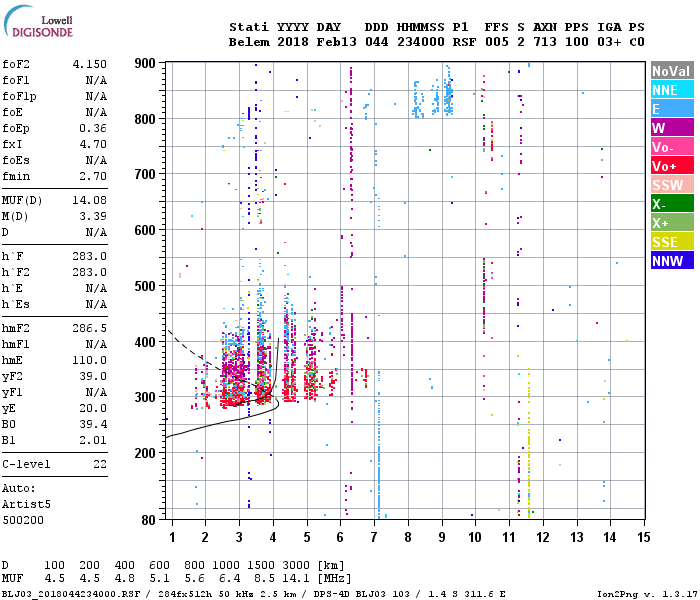The image size is (700, 600).
Task: Select the B0 value 39.4
Action: (93, 424)
